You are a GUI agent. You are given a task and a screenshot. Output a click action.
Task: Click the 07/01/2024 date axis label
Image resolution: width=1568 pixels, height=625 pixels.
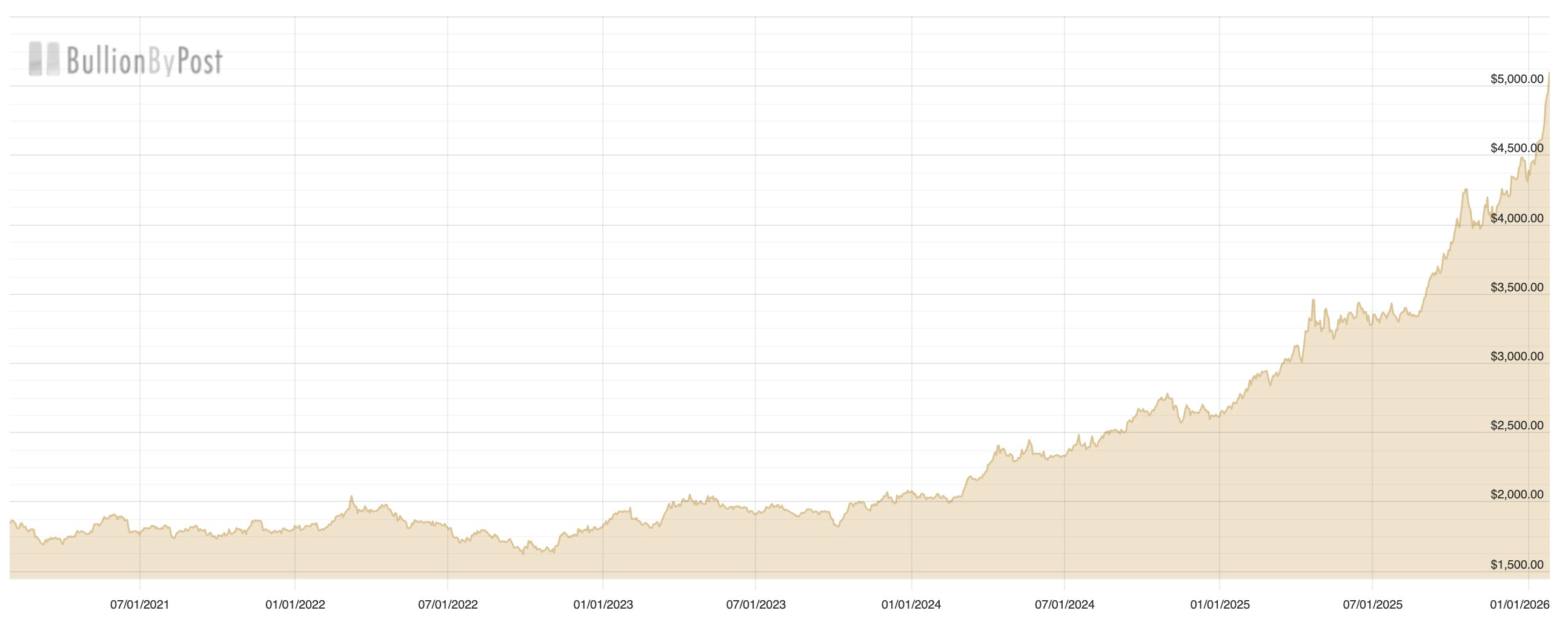point(1065,605)
